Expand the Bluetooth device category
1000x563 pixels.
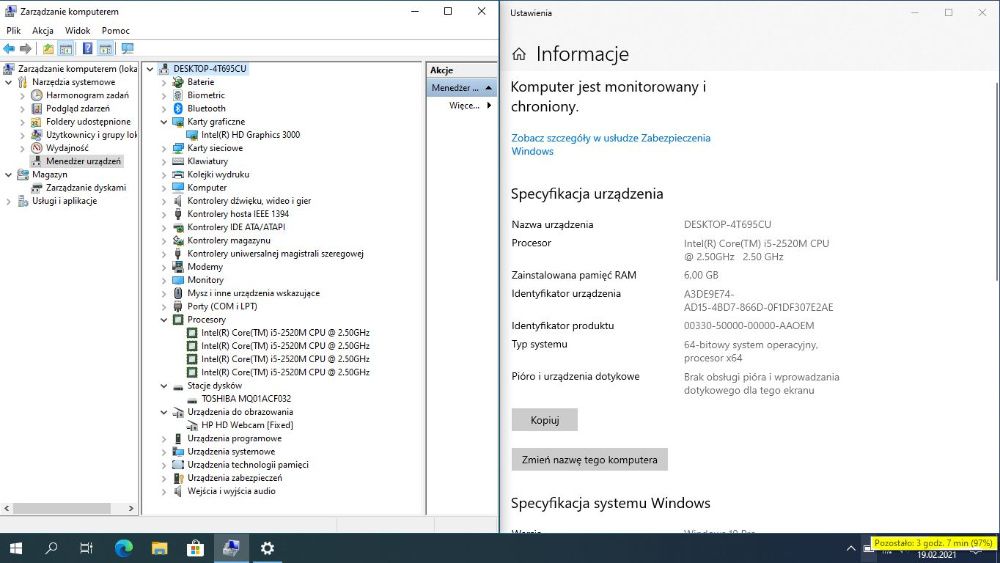(x=164, y=108)
